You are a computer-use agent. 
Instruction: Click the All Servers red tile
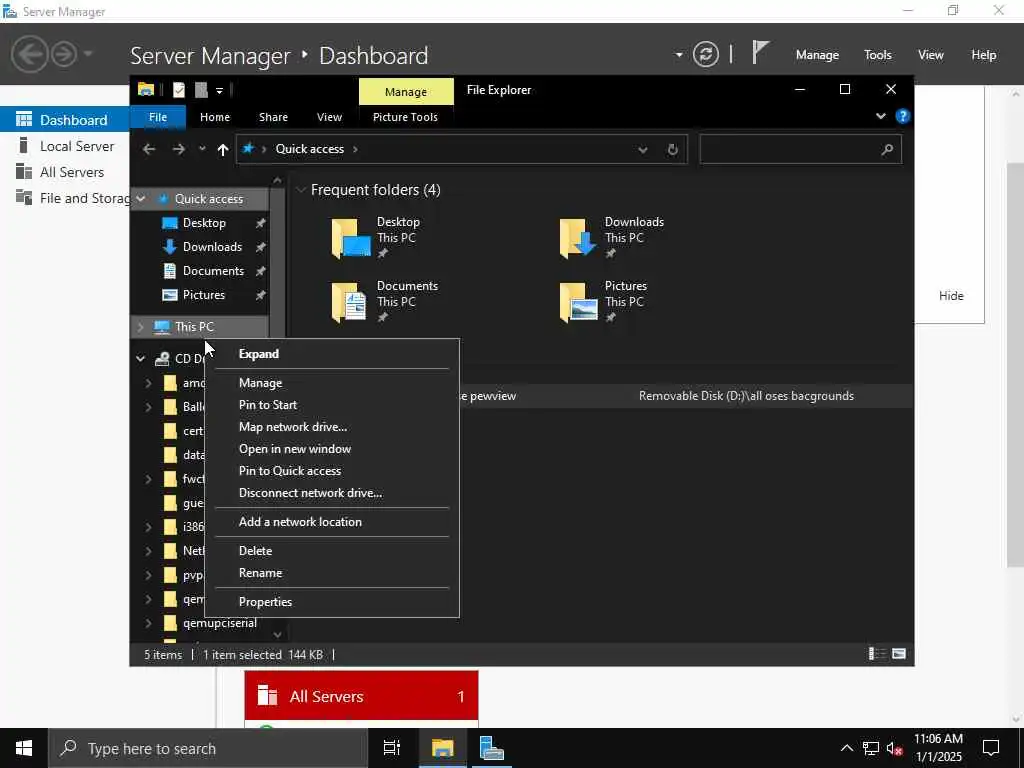(361, 696)
